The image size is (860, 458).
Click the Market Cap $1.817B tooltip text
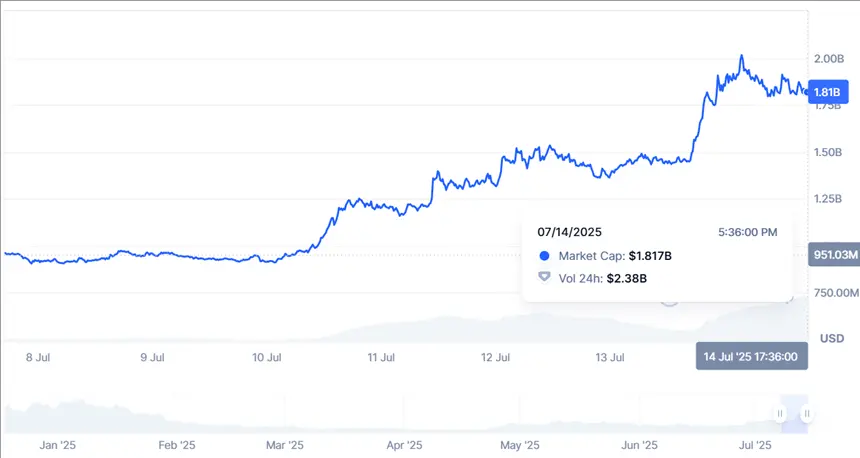coord(614,256)
